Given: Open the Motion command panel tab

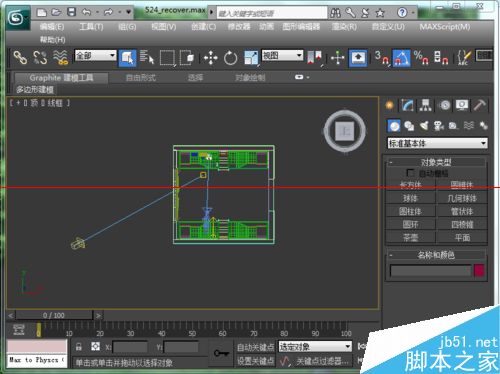Looking at the screenshot, I should [x=444, y=105].
